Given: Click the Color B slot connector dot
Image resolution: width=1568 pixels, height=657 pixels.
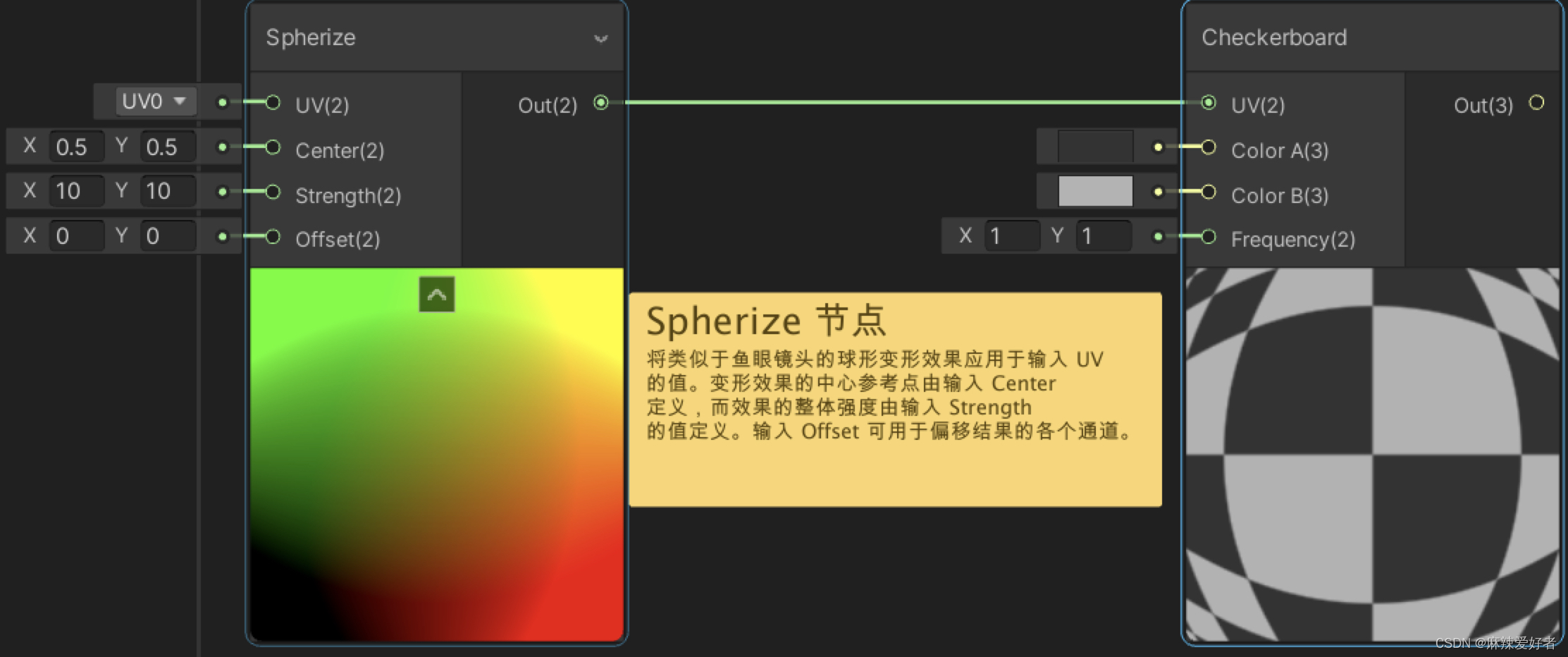Looking at the screenshot, I should pyautogui.click(x=1158, y=192).
